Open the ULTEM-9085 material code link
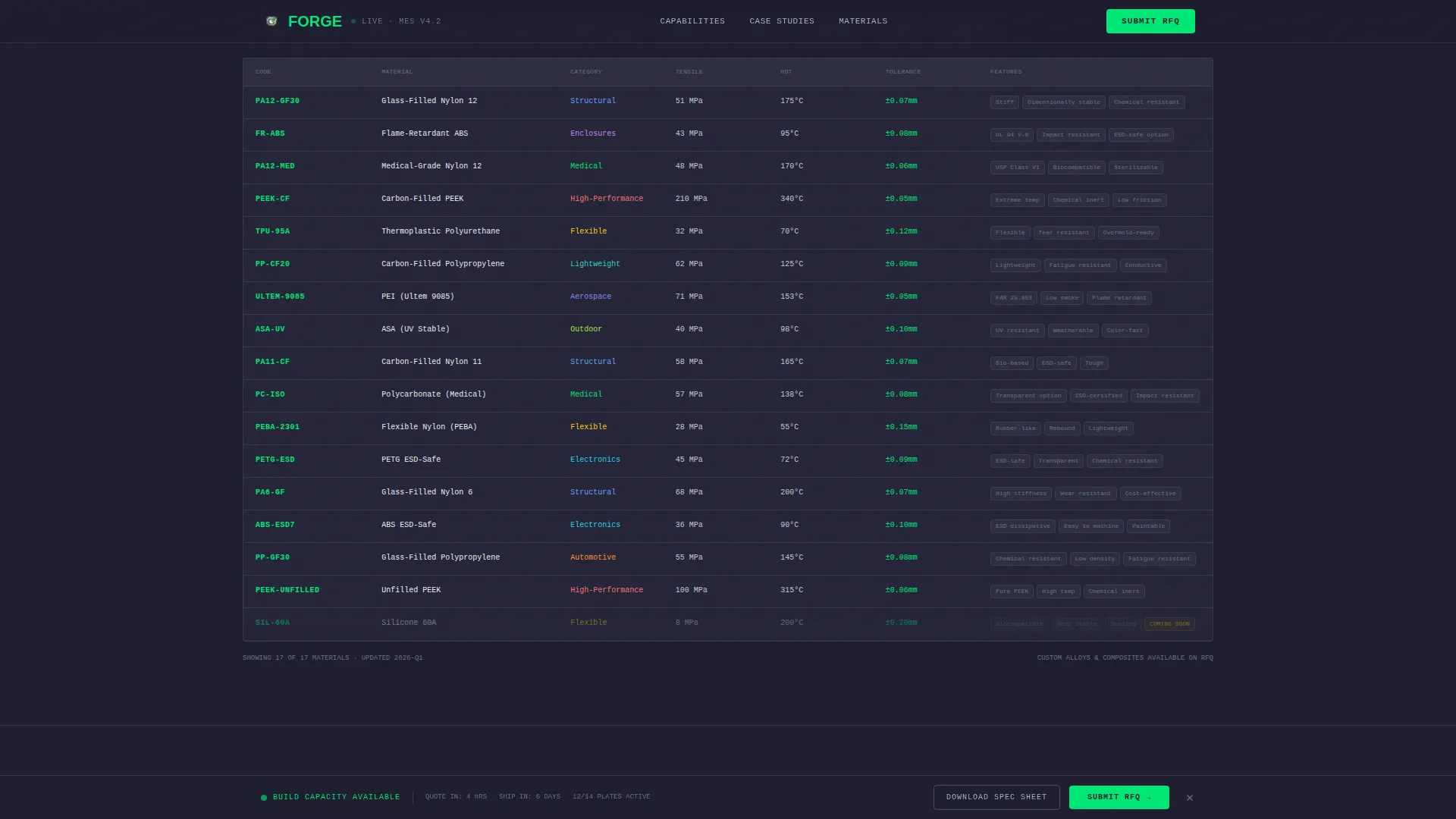Viewport: 1456px width, 819px height. pyautogui.click(x=280, y=297)
